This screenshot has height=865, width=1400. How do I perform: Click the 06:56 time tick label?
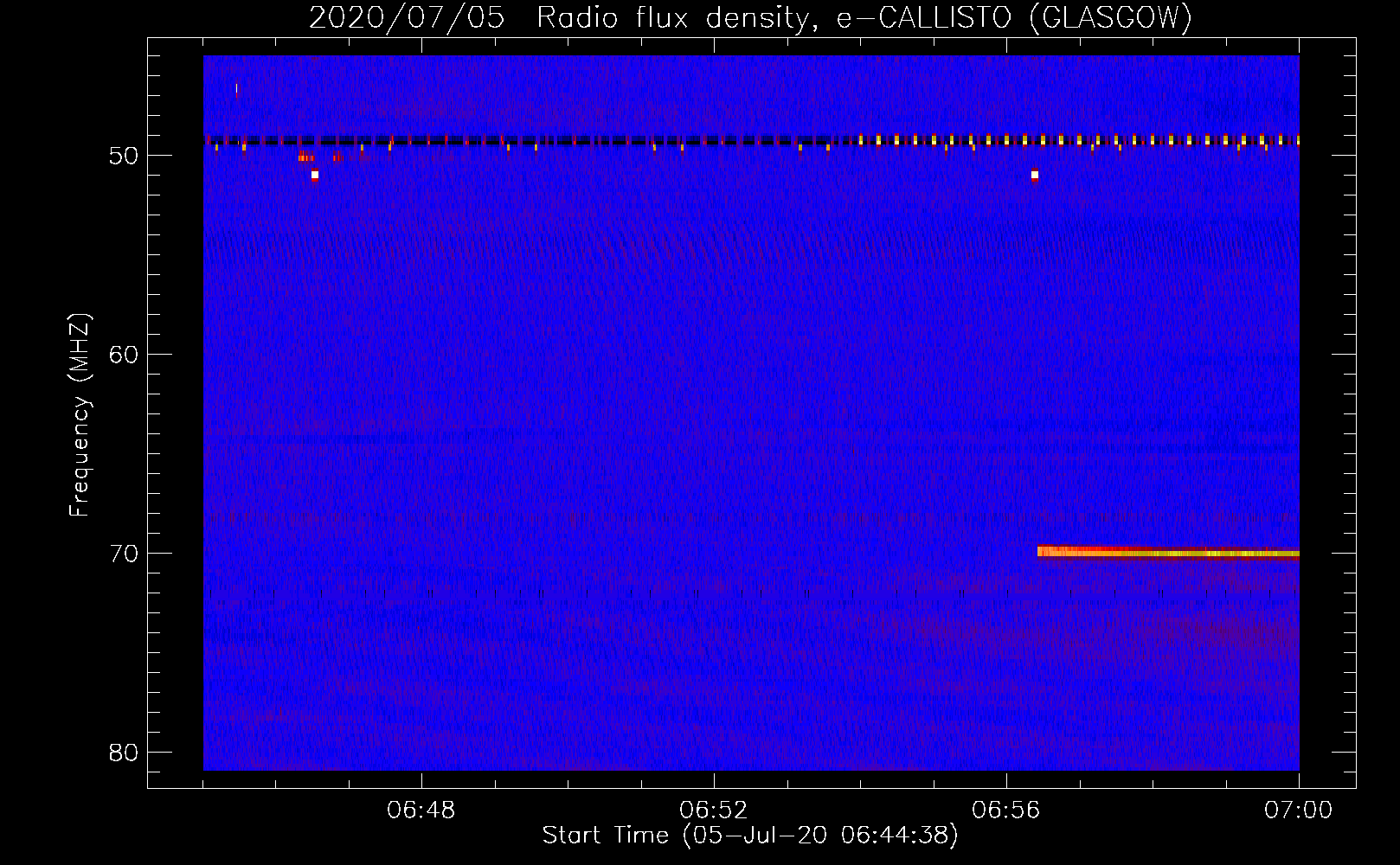[x=1006, y=811]
